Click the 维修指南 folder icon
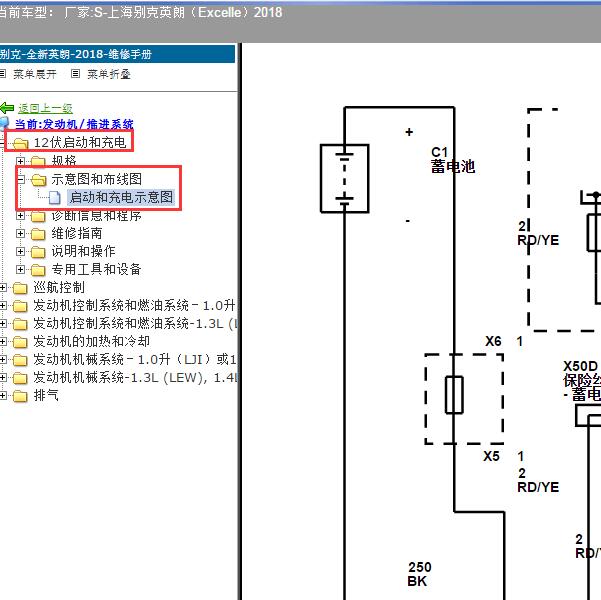The height and width of the screenshot is (600, 601). (x=38, y=234)
